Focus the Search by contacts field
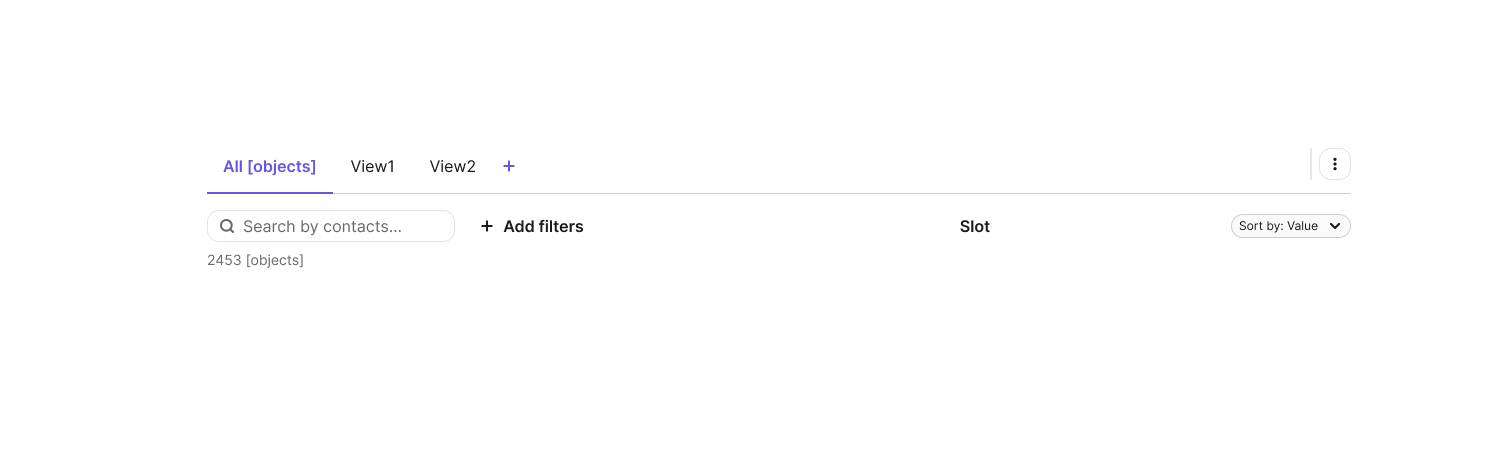The width and height of the screenshot is (1494, 461). pyautogui.click(x=331, y=226)
